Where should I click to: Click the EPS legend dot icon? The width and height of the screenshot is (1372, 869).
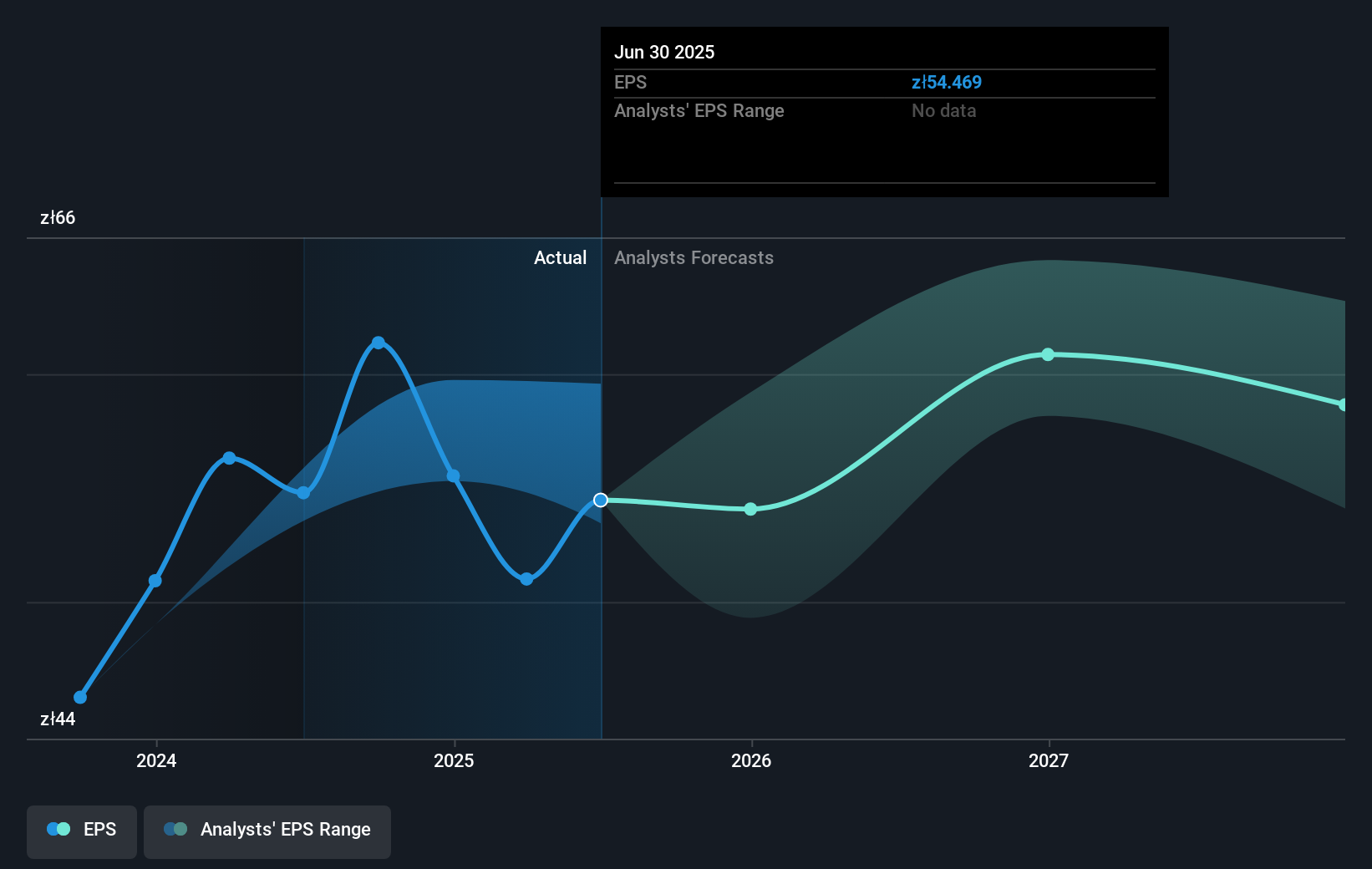coord(58,829)
